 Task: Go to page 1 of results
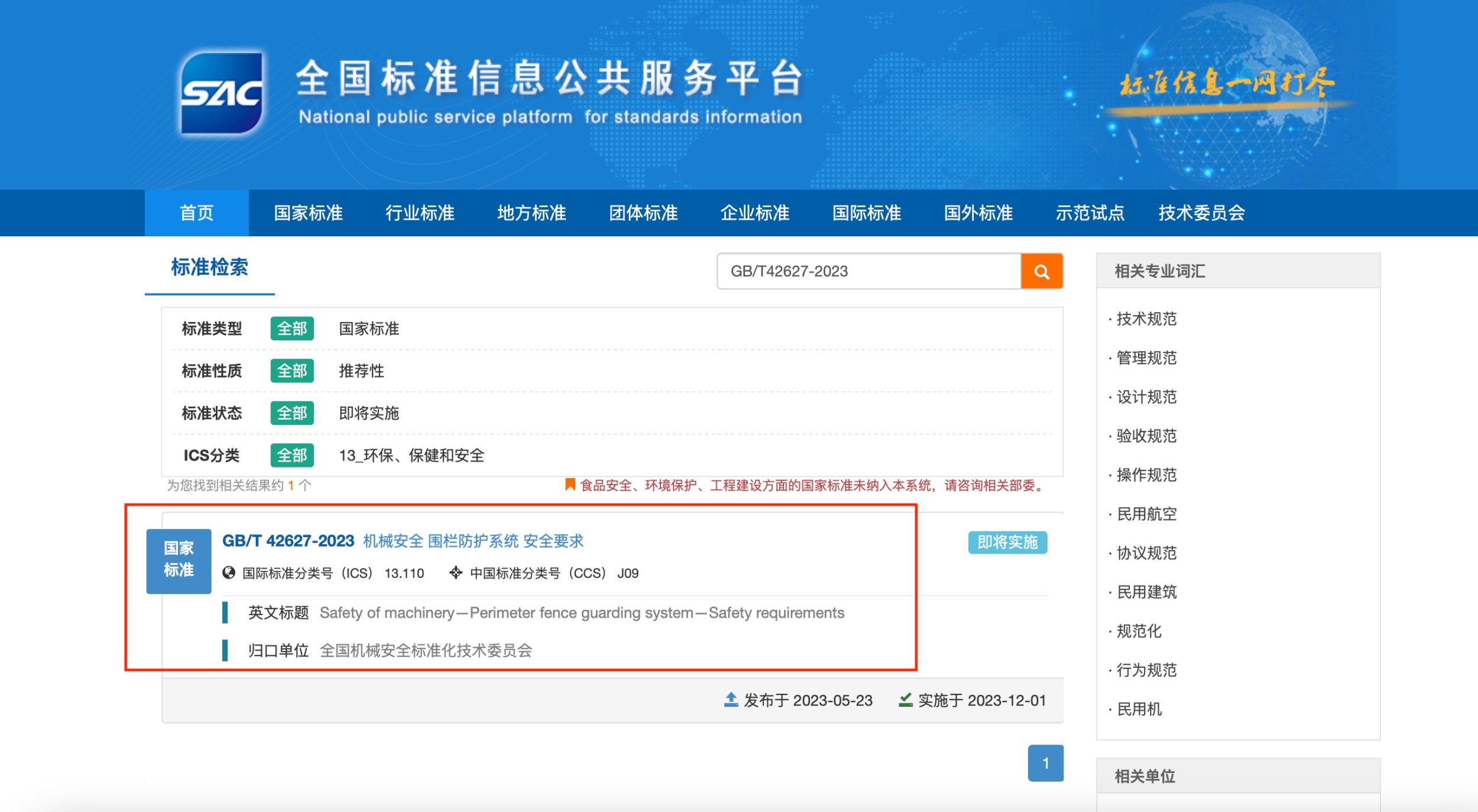pos(1045,763)
